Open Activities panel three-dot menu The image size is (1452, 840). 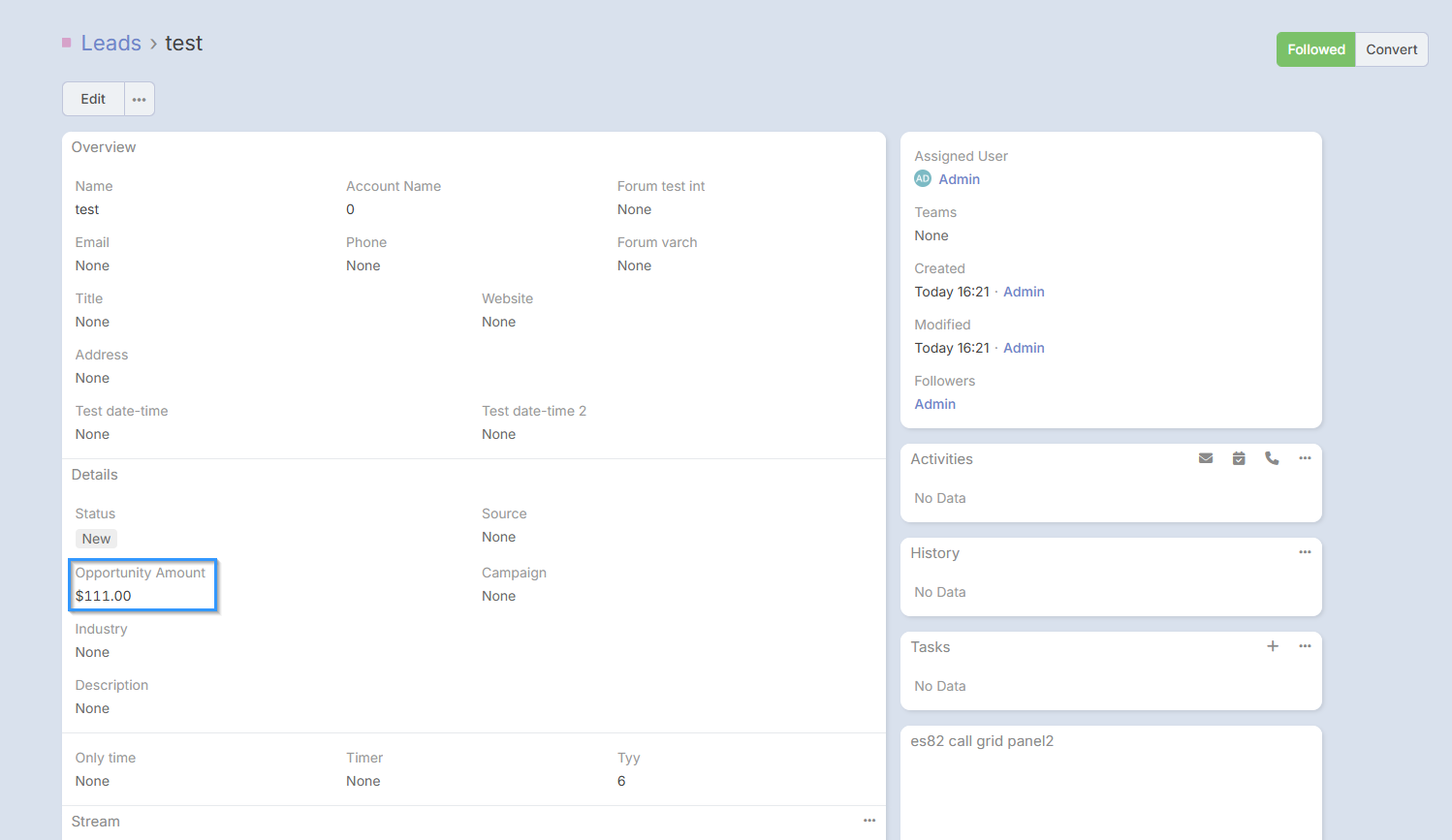(x=1305, y=458)
